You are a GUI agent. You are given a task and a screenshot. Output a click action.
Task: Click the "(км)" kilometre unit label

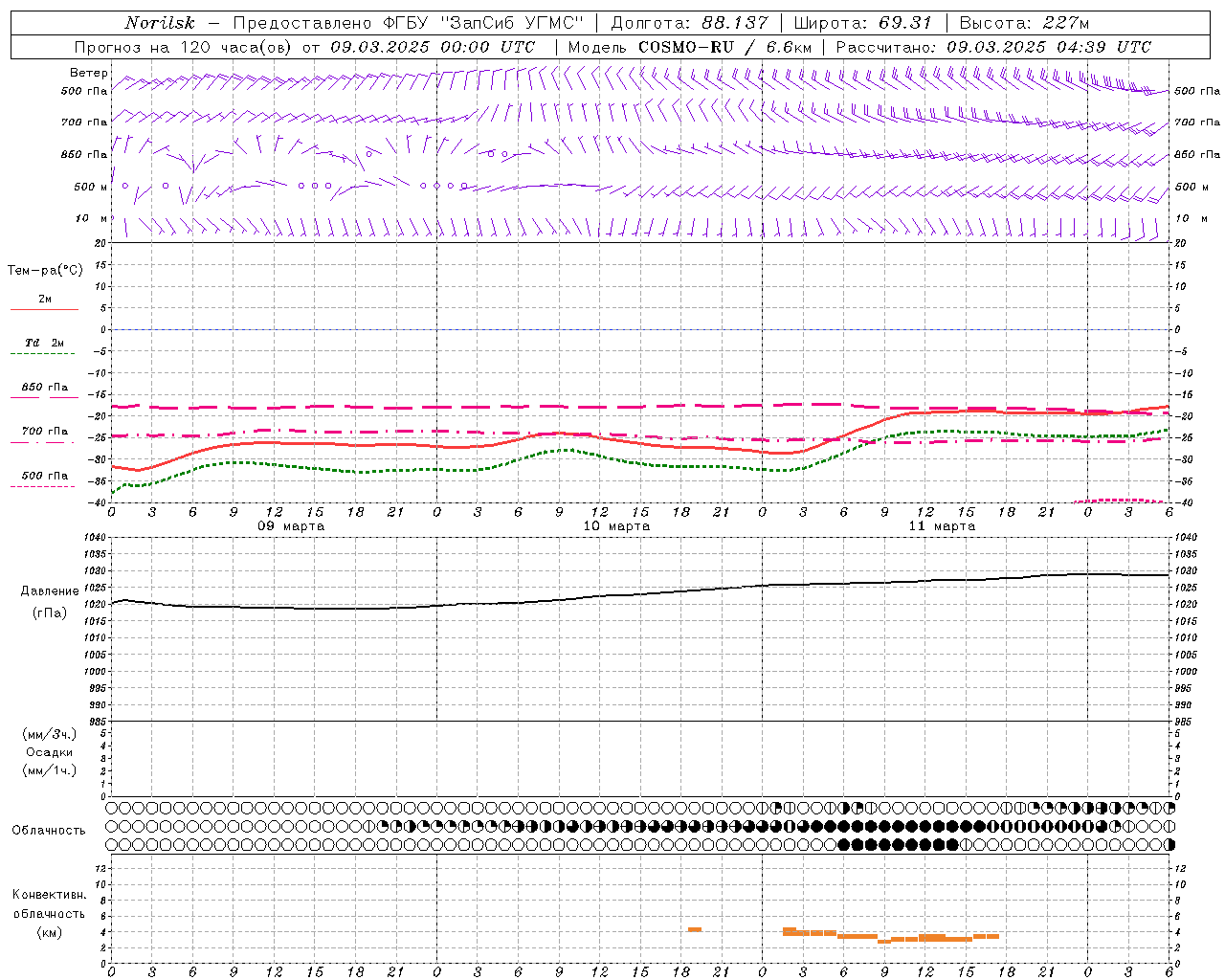(50, 932)
